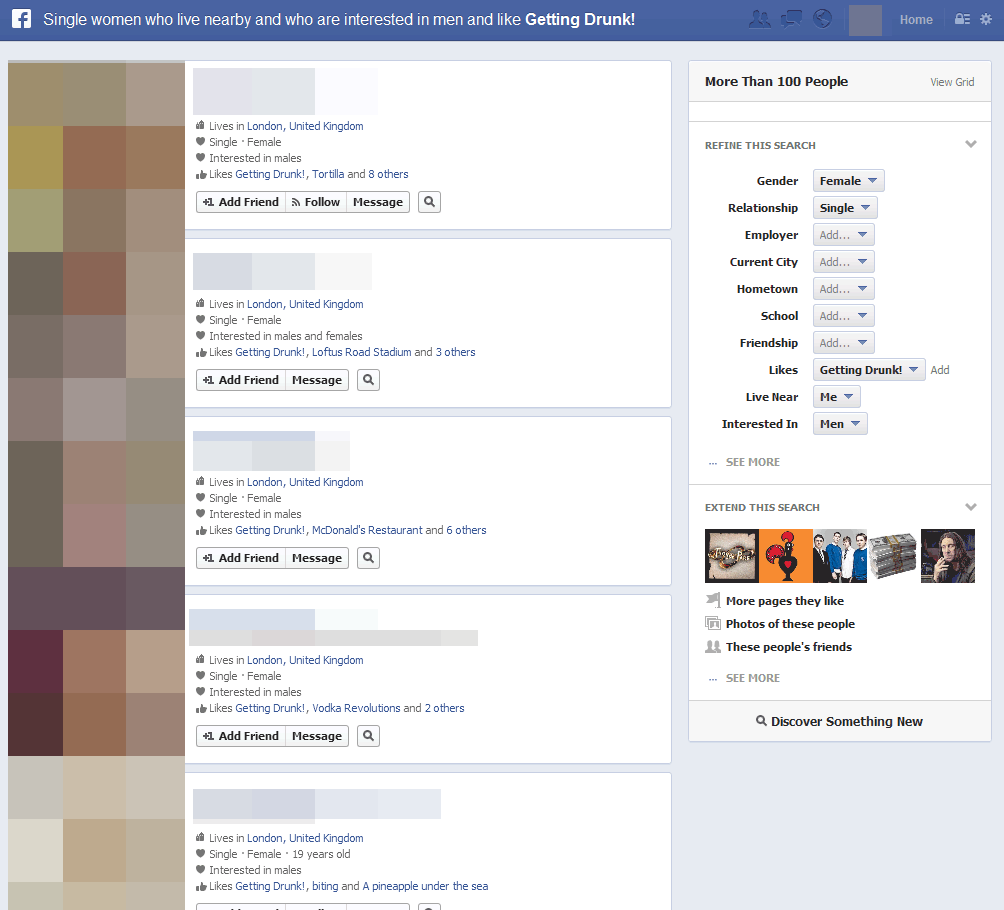Open the Interested In Men dropdown
The width and height of the screenshot is (1004, 910).
click(x=840, y=423)
